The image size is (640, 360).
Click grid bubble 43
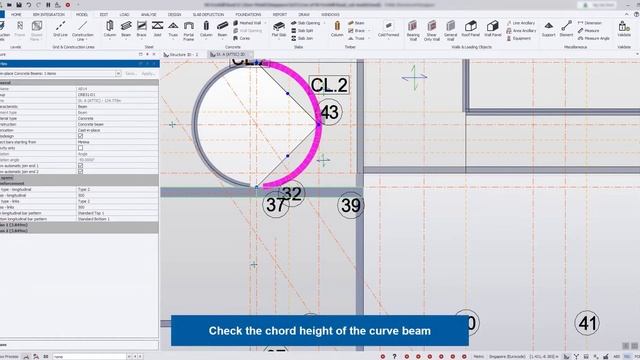click(330, 112)
